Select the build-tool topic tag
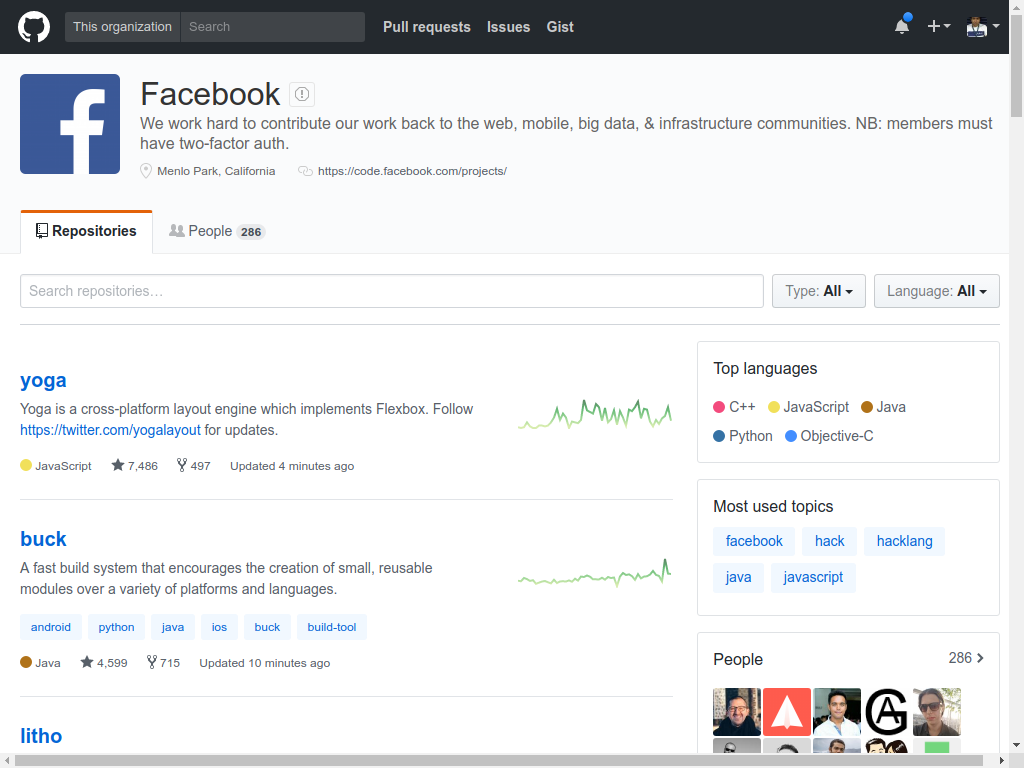 (332, 627)
